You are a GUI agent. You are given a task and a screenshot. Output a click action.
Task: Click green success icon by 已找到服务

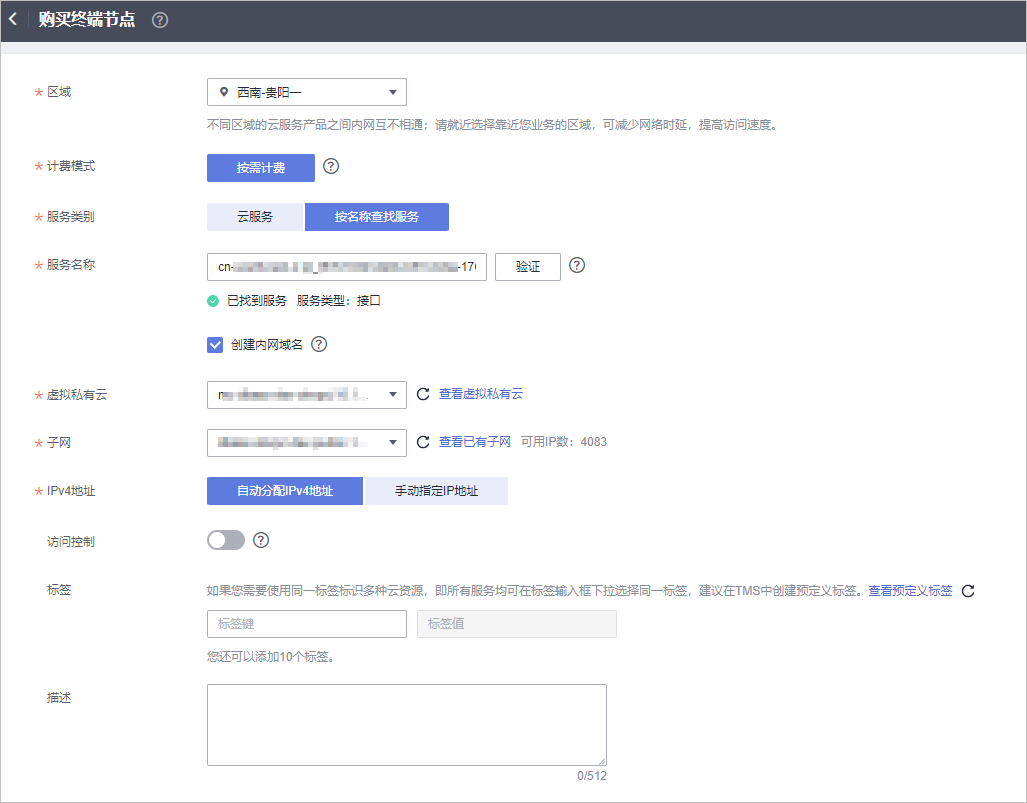click(x=213, y=301)
